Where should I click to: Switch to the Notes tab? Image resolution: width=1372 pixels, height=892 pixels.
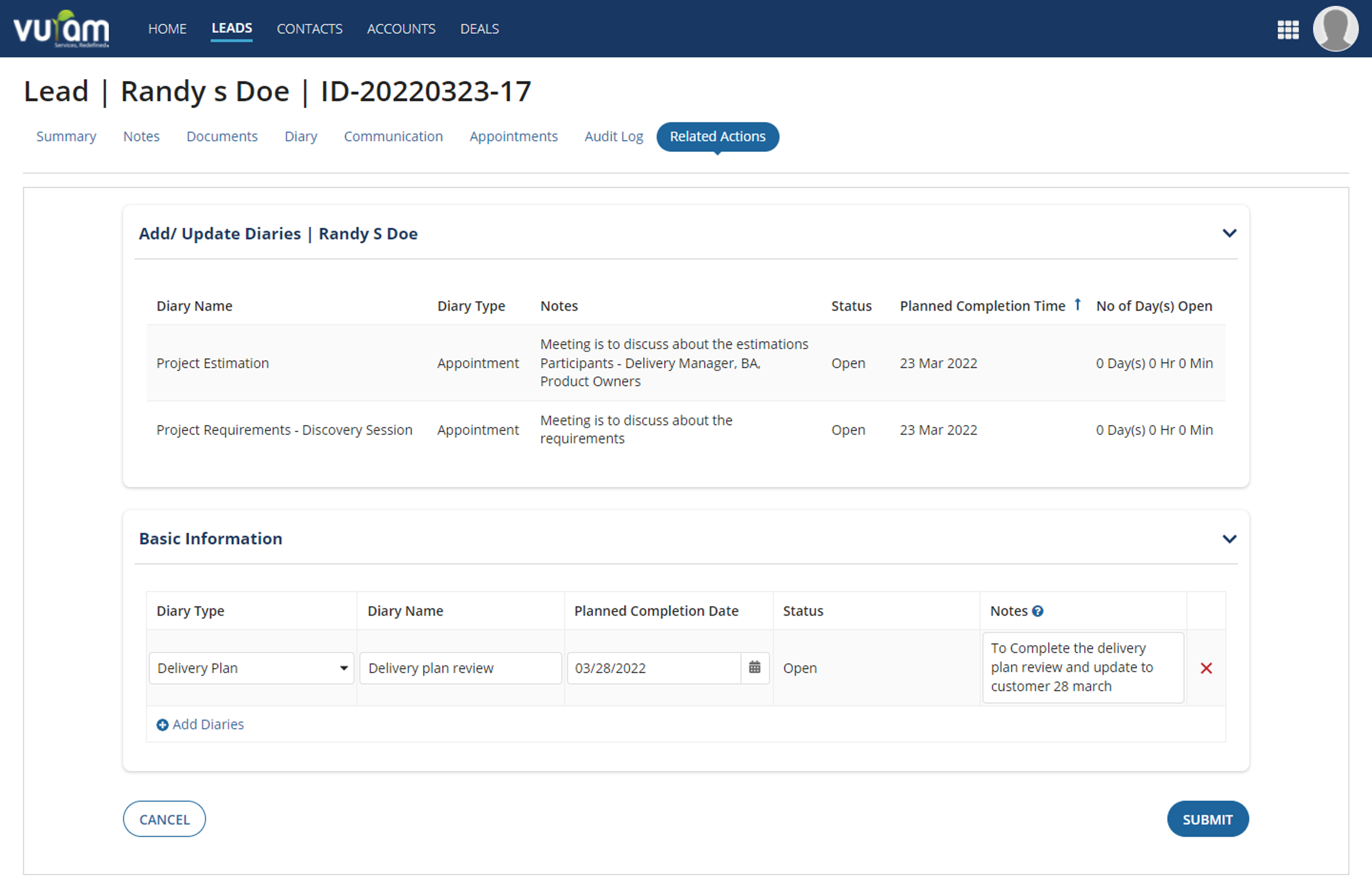141,137
